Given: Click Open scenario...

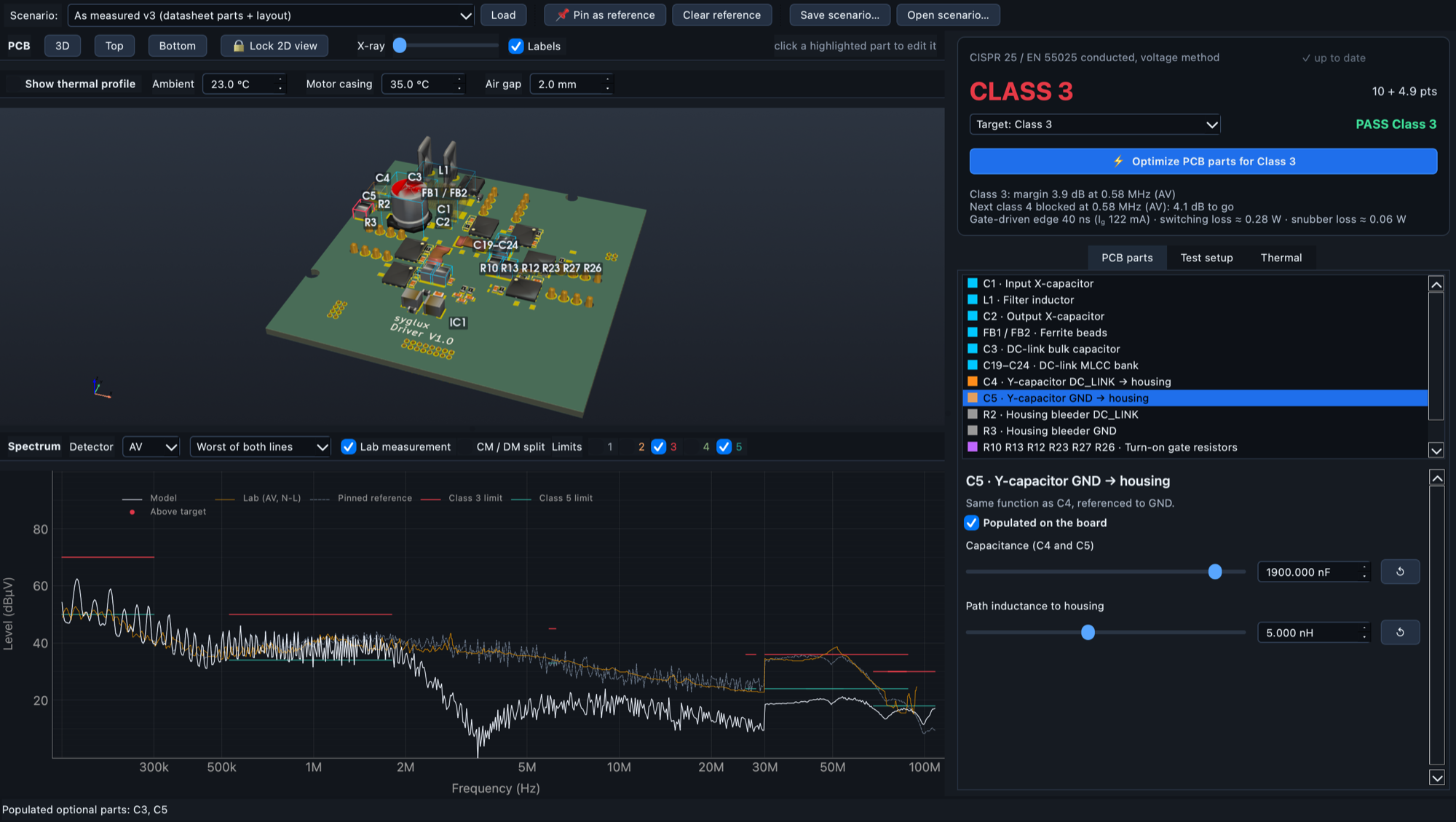Looking at the screenshot, I should coord(948,15).
